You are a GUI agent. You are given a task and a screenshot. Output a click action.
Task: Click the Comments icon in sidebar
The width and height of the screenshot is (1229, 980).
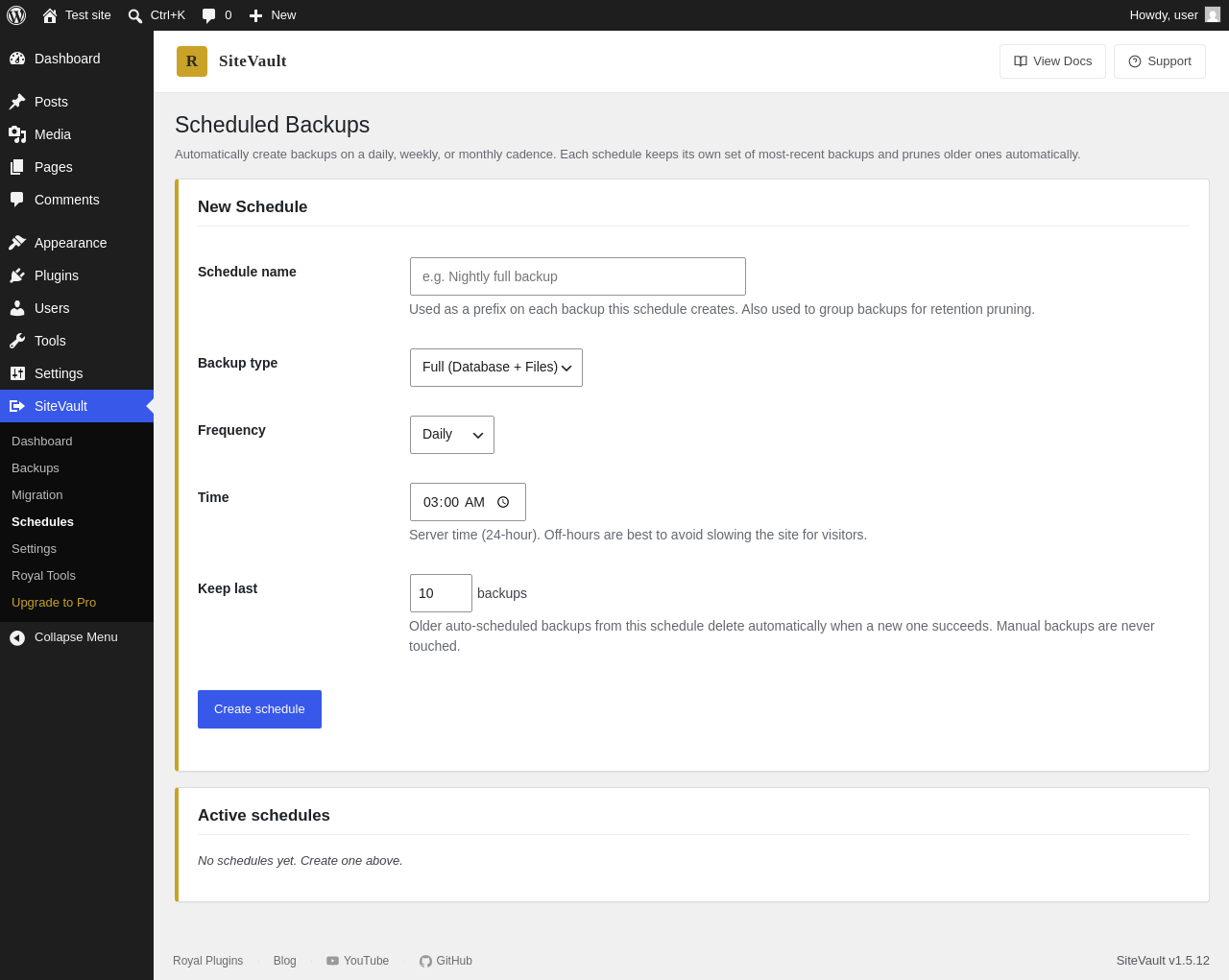point(17,200)
